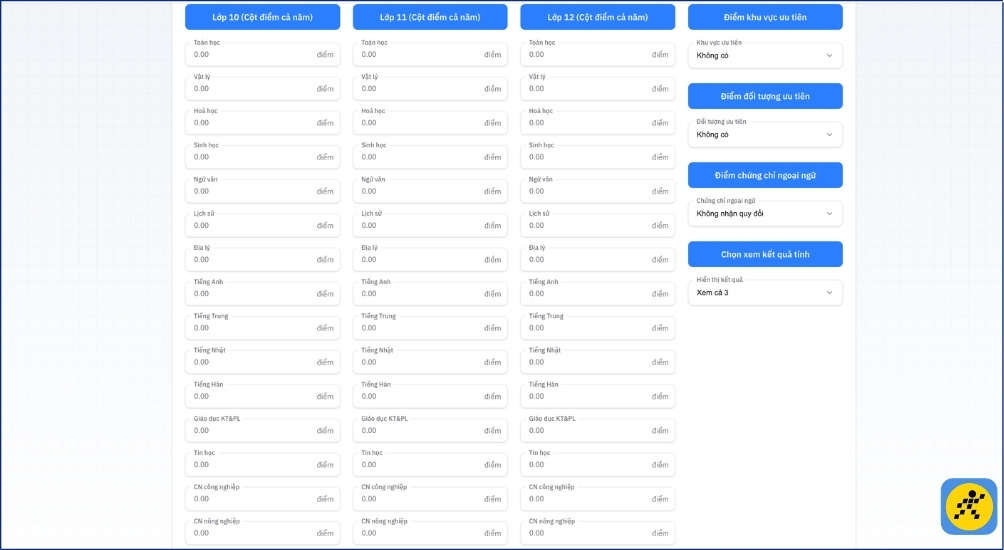Click the Lớp 11 Tiếng Anh score field

[x=420, y=294]
